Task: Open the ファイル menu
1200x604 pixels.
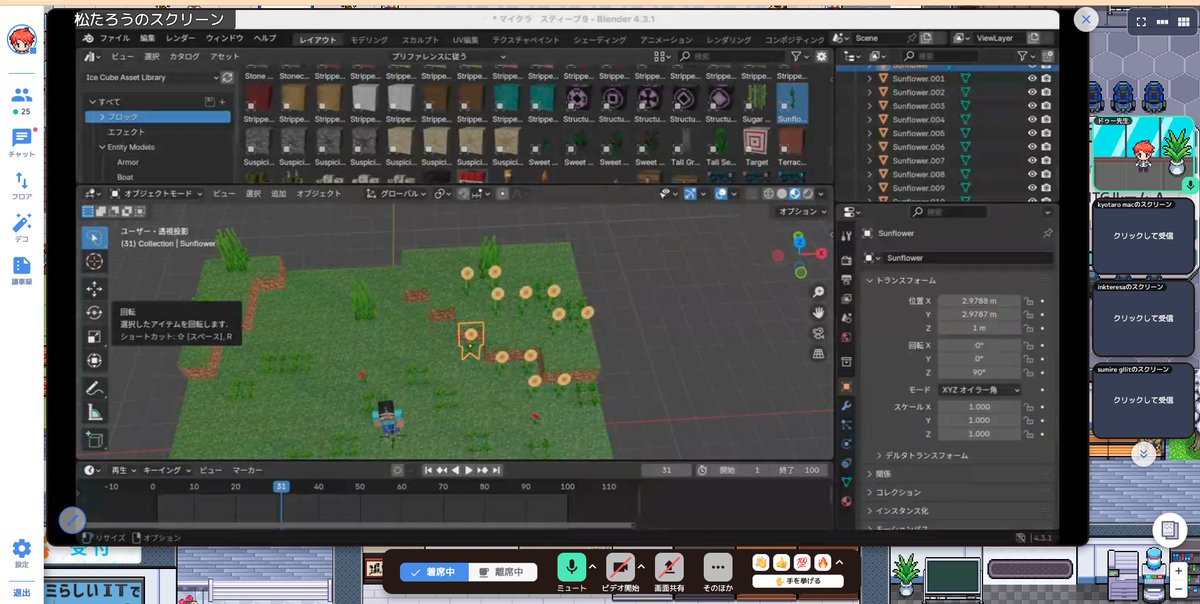Action: [x=114, y=39]
